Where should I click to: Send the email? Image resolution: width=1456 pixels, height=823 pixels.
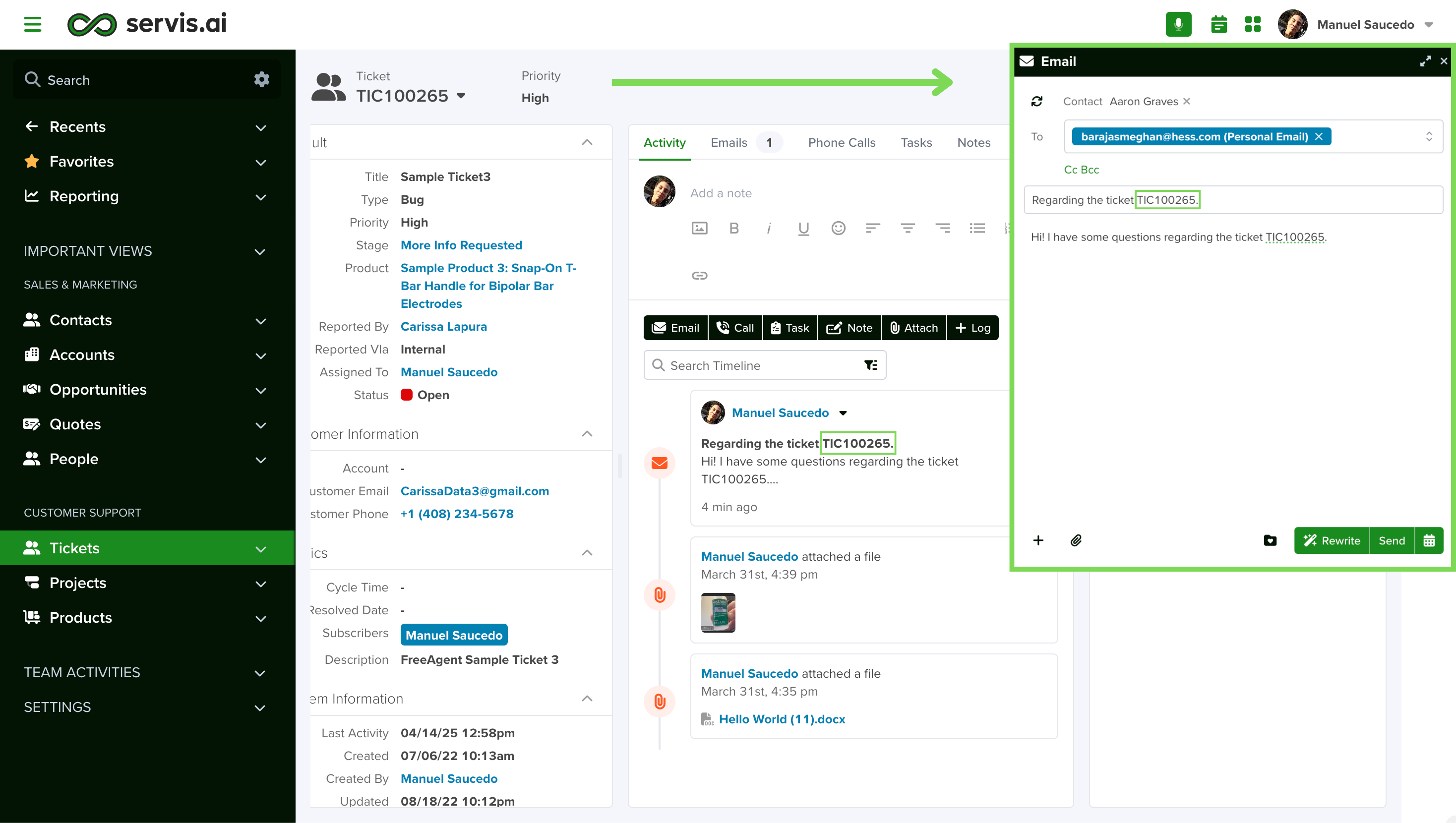pyautogui.click(x=1392, y=540)
